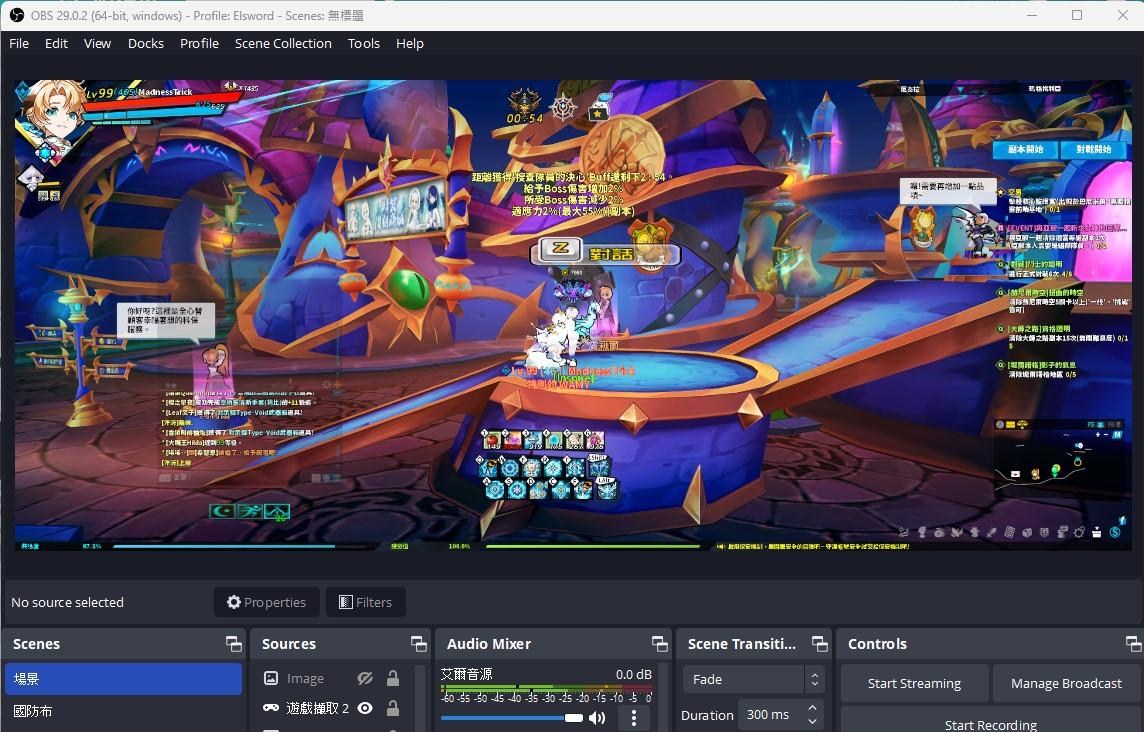
Task: Lock the 遊戲擷取 2 source
Action: pos(393,708)
